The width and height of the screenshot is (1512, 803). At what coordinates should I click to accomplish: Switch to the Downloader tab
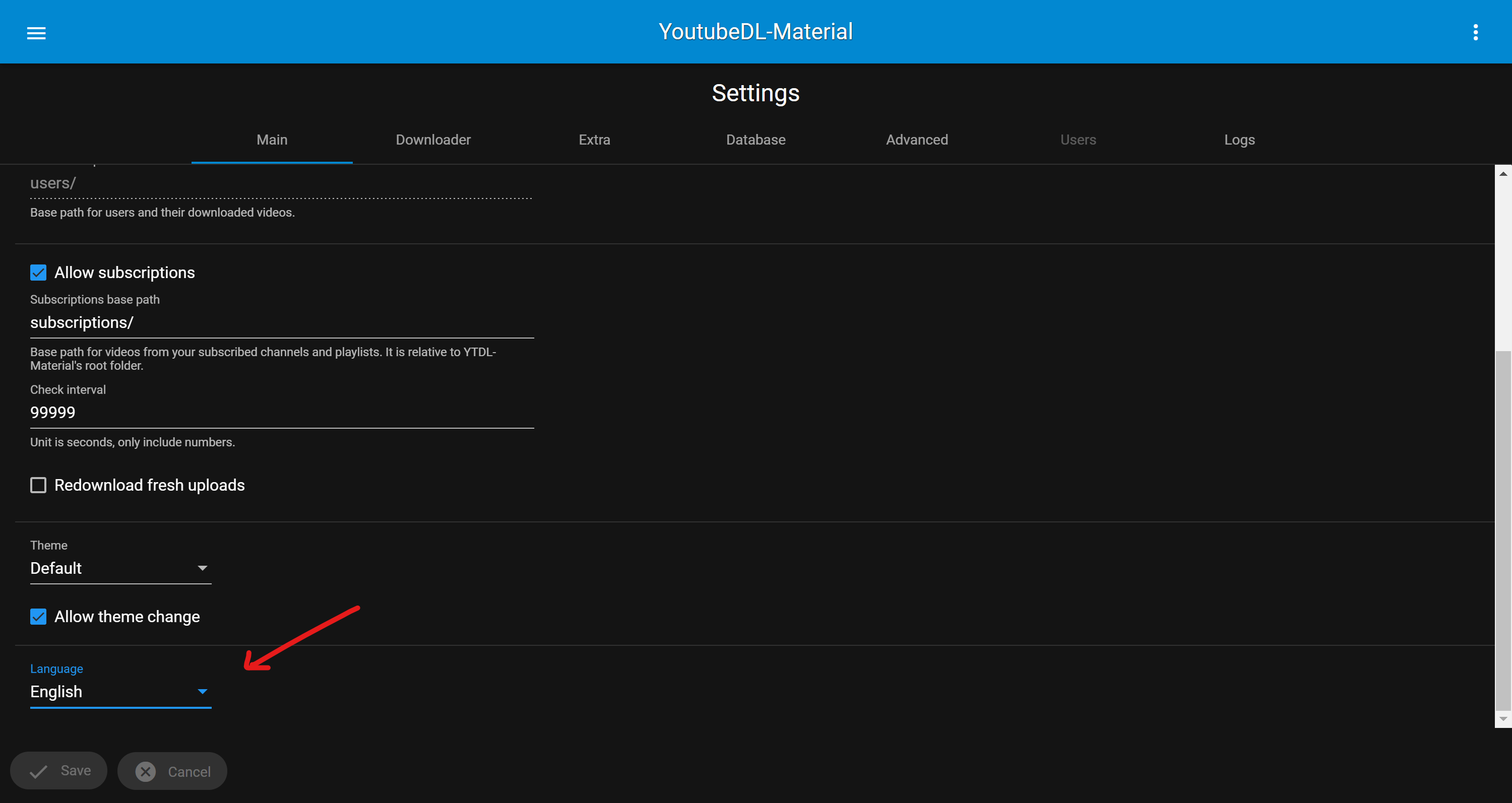pos(432,140)
